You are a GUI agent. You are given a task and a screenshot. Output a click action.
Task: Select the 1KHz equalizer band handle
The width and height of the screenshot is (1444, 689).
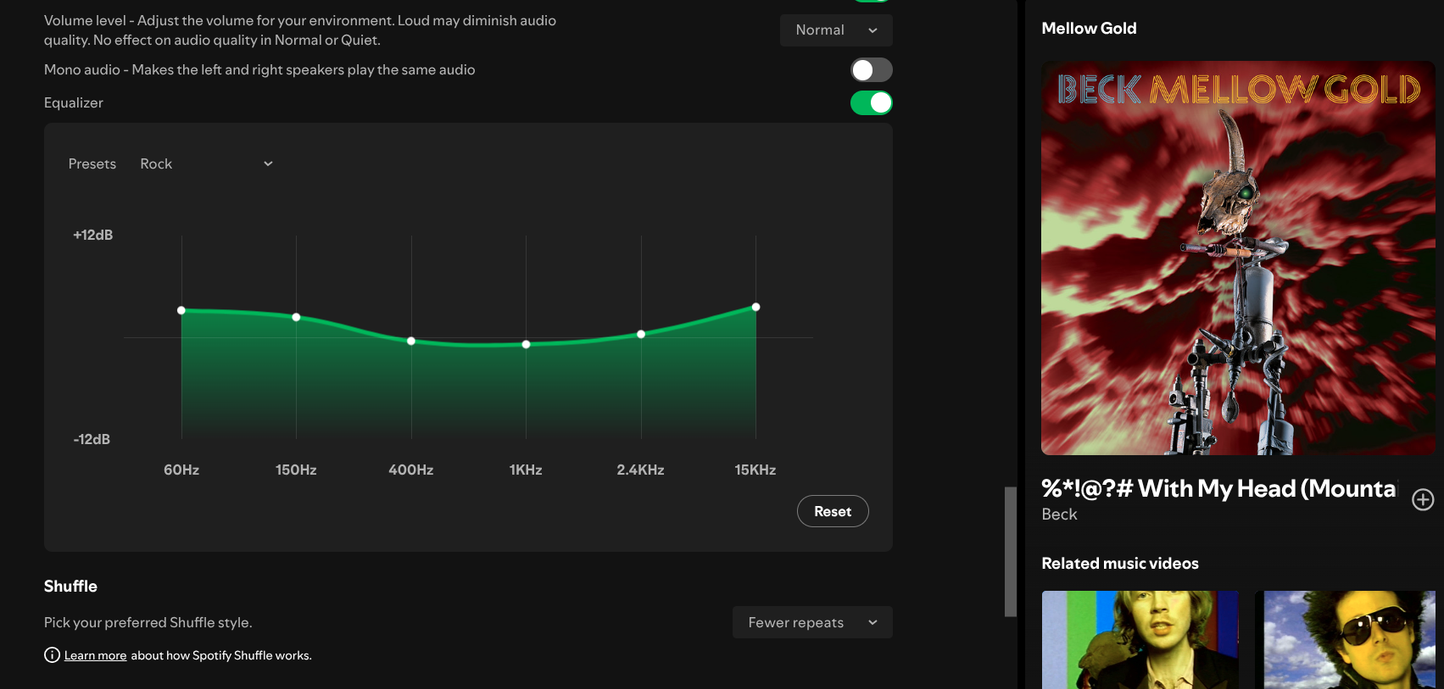(x=526, y=344)
